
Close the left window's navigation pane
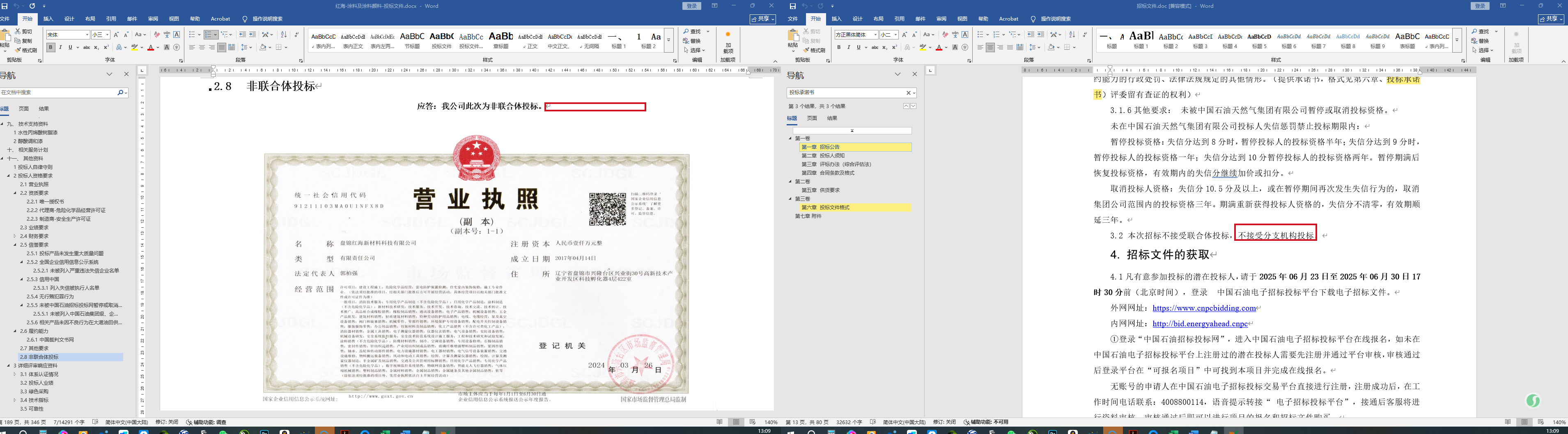tap(126, 74)
